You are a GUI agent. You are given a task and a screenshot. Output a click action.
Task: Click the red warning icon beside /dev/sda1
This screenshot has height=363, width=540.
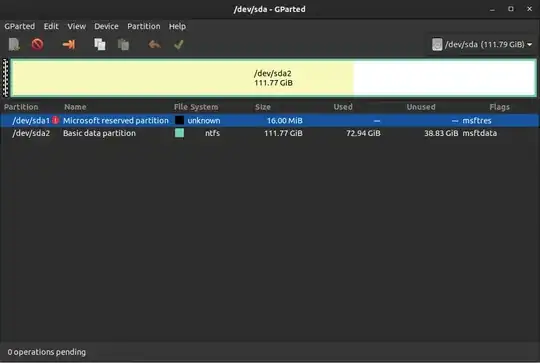point(55,121)
